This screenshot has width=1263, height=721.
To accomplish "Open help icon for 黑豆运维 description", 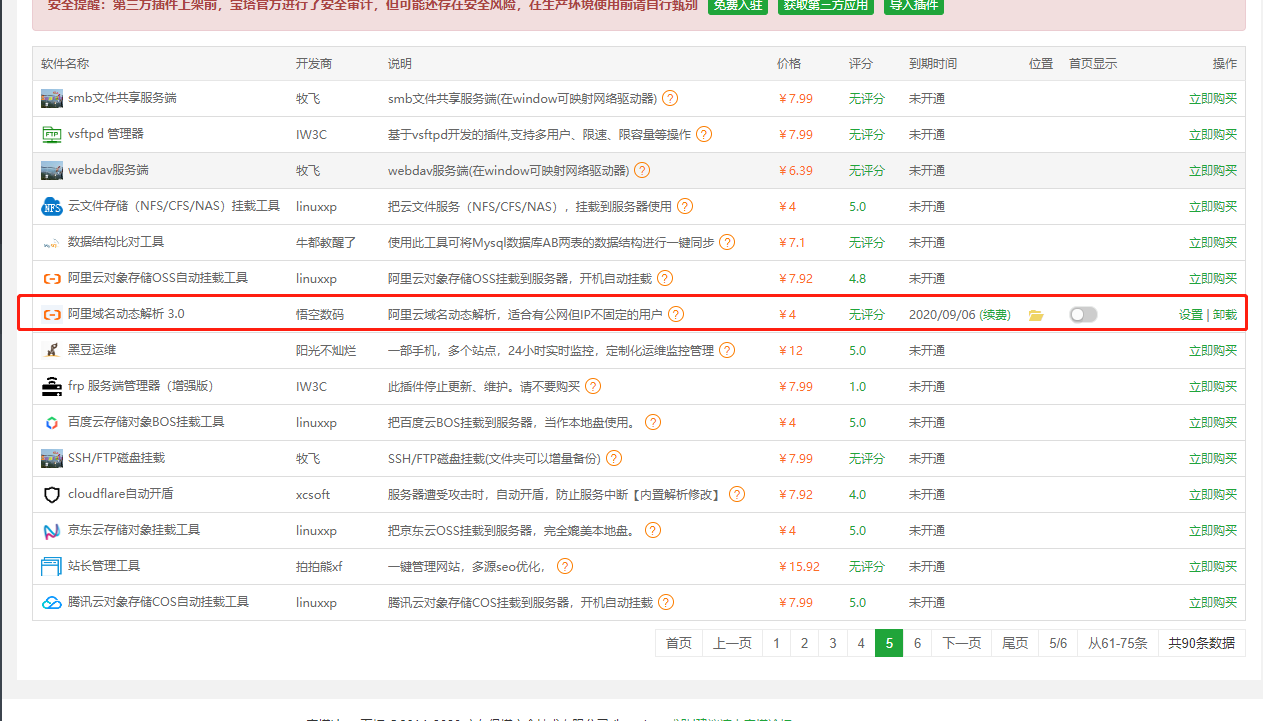I will point(727,351).
